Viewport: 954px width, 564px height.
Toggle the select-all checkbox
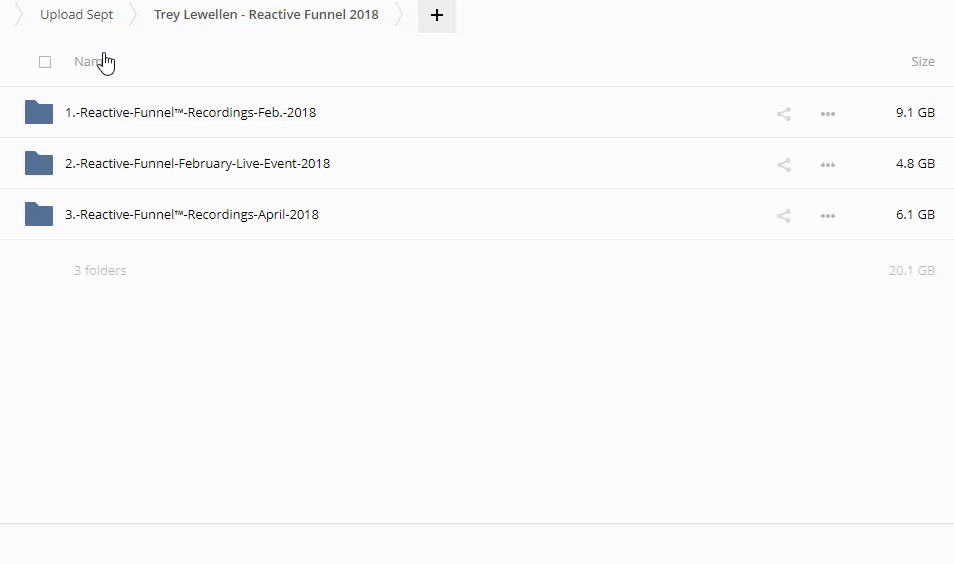45,62
